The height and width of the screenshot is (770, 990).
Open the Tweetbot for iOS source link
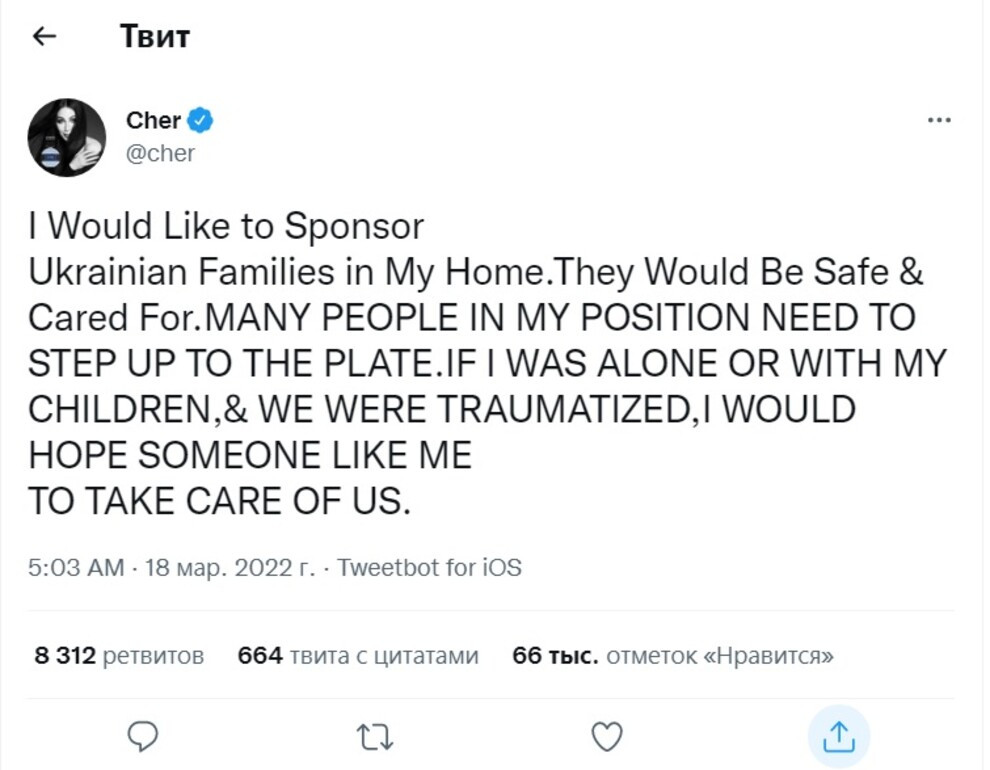pyautogui.click(x=430, y=568)
